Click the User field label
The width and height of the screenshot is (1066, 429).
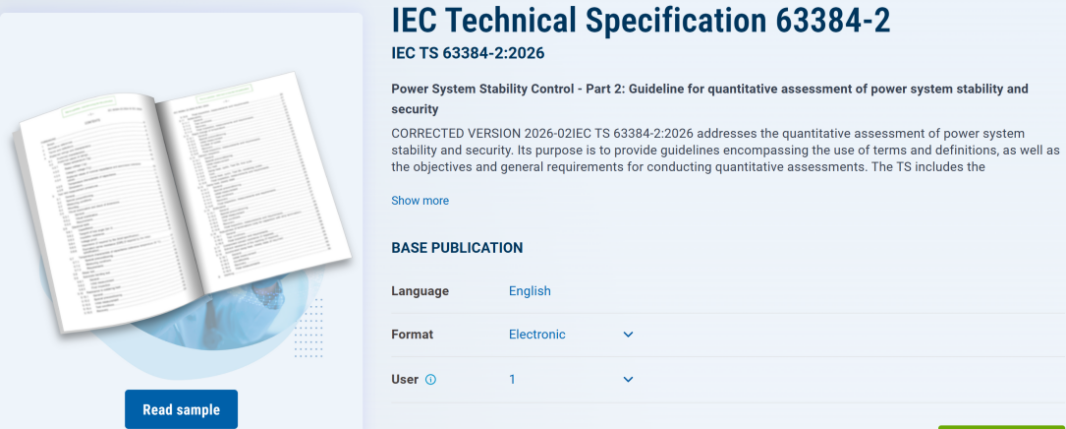point(405,380)
